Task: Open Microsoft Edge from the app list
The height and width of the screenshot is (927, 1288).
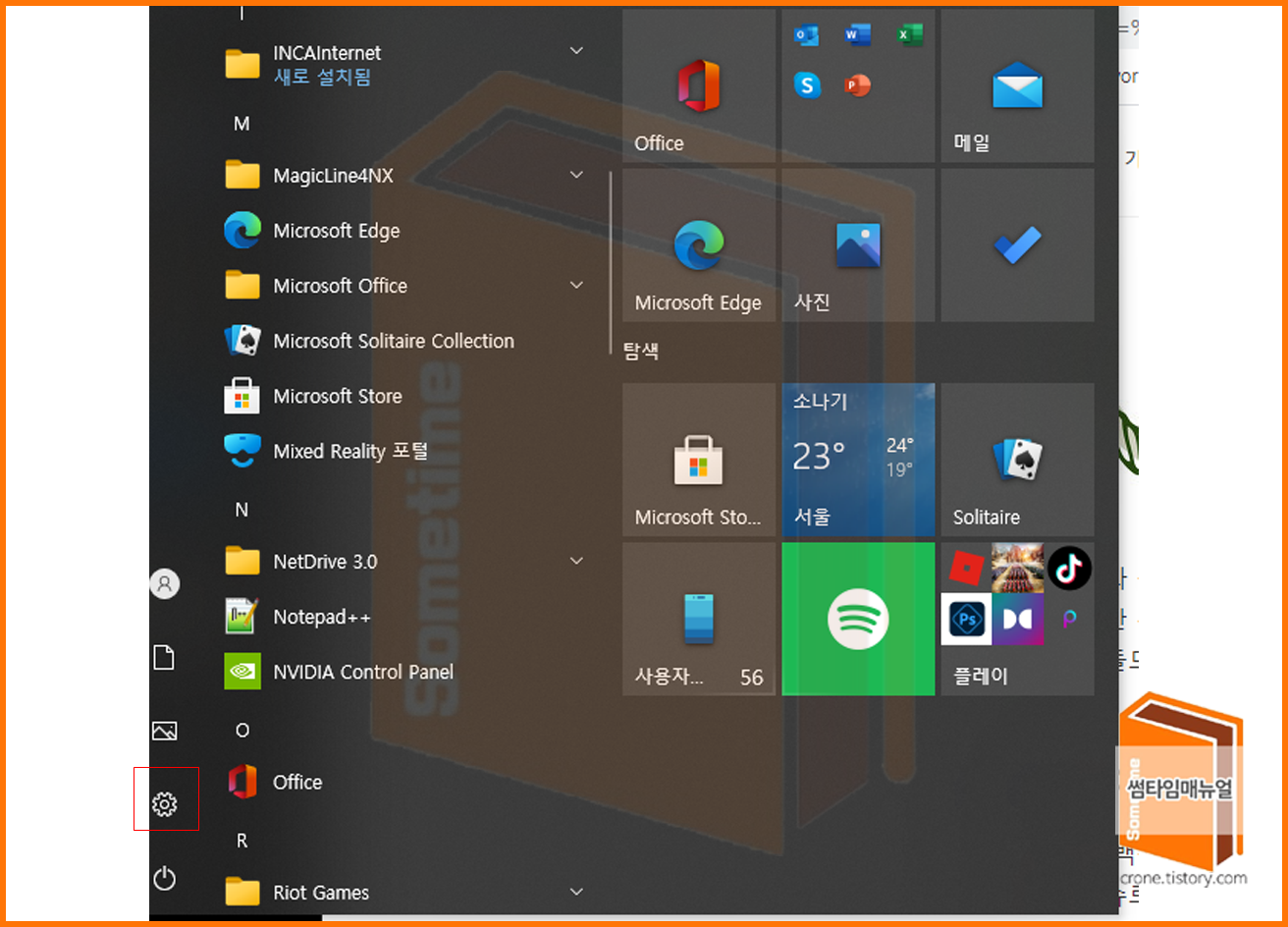Action: tap(404, 231)
